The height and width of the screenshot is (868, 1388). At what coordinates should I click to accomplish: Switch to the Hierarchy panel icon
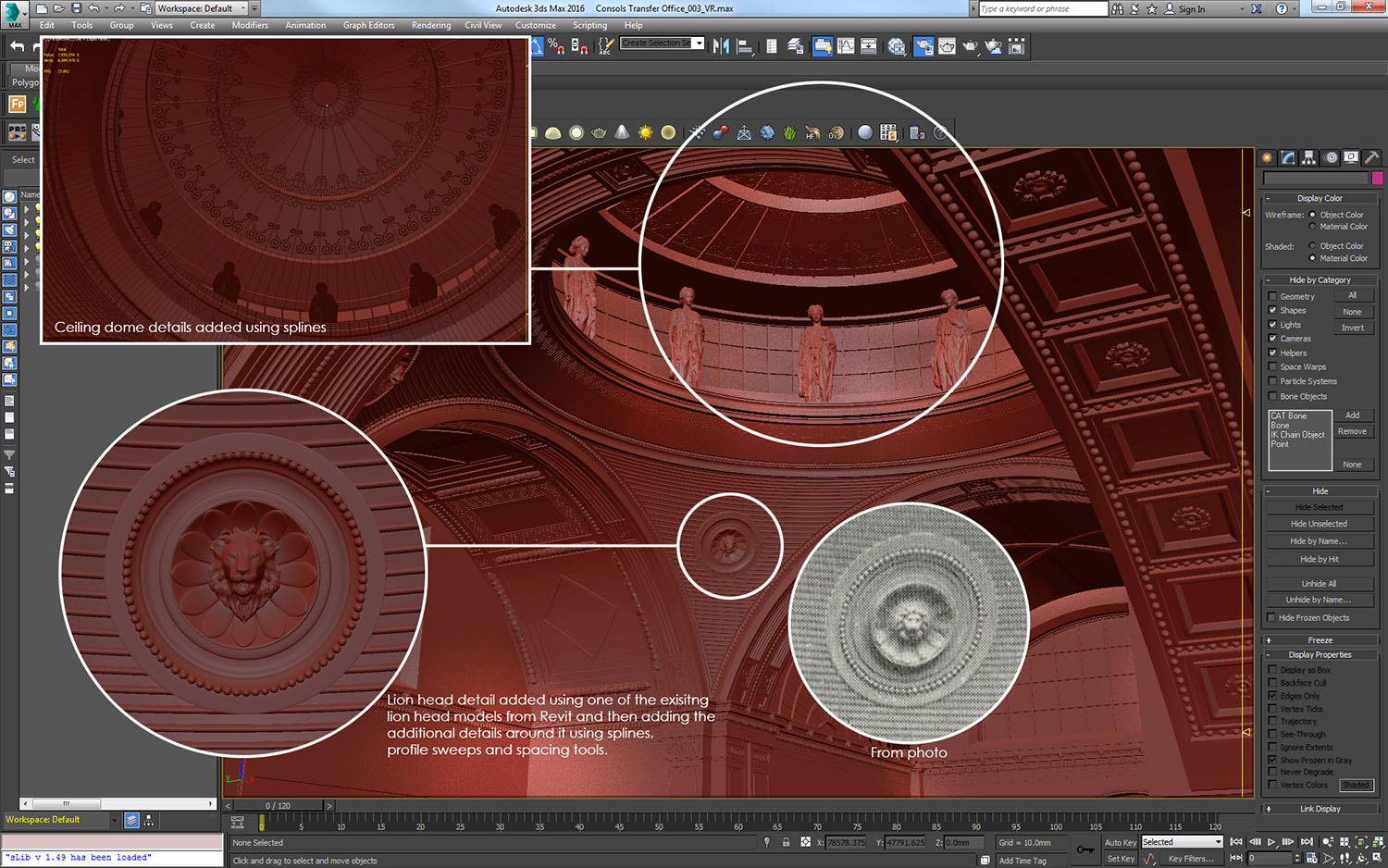[x=1308, y=158]
